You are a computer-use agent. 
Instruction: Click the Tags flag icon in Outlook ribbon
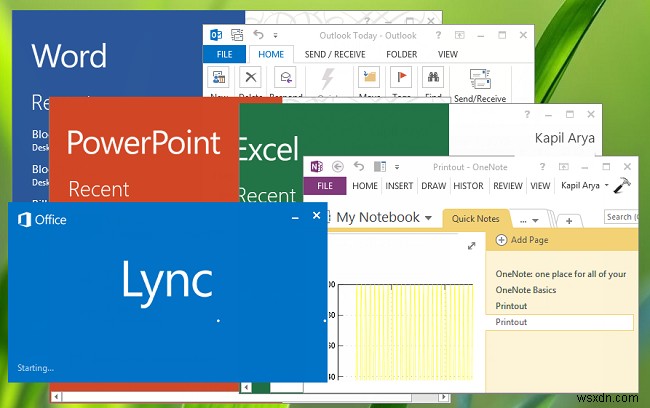pos(401,77)
